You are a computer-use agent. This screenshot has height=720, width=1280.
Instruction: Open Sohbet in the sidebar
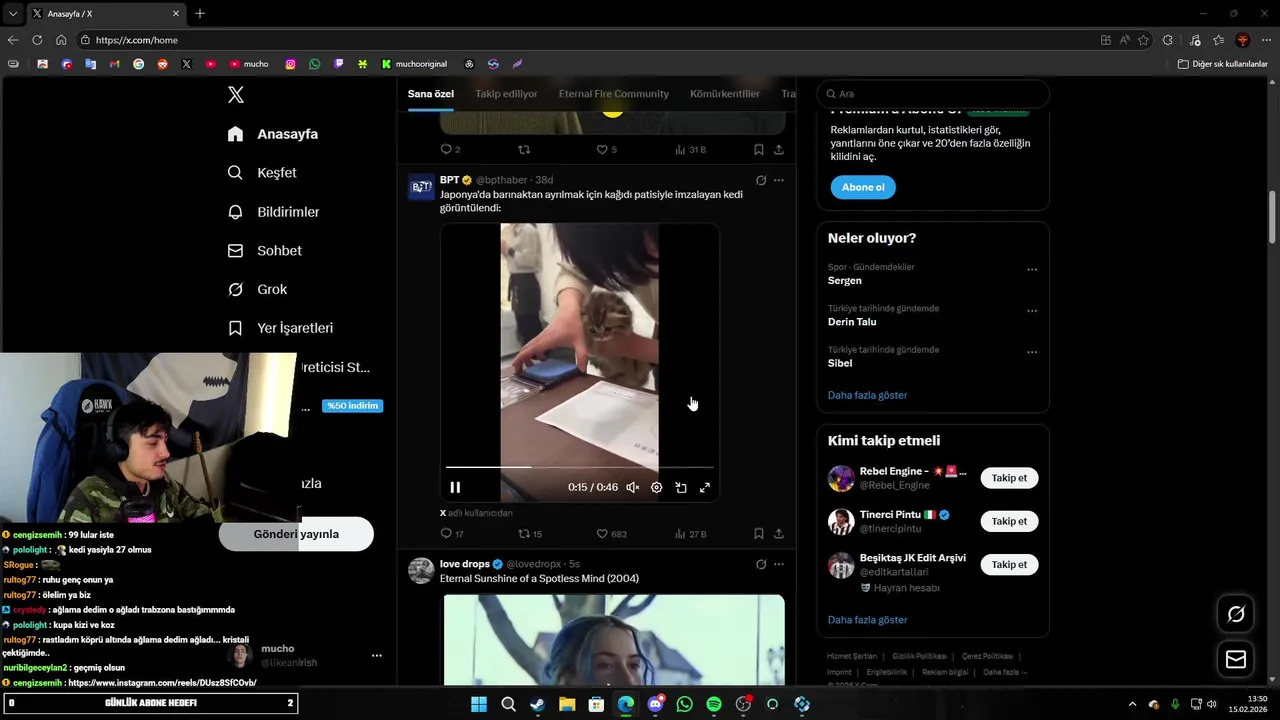tap(264, 251)
